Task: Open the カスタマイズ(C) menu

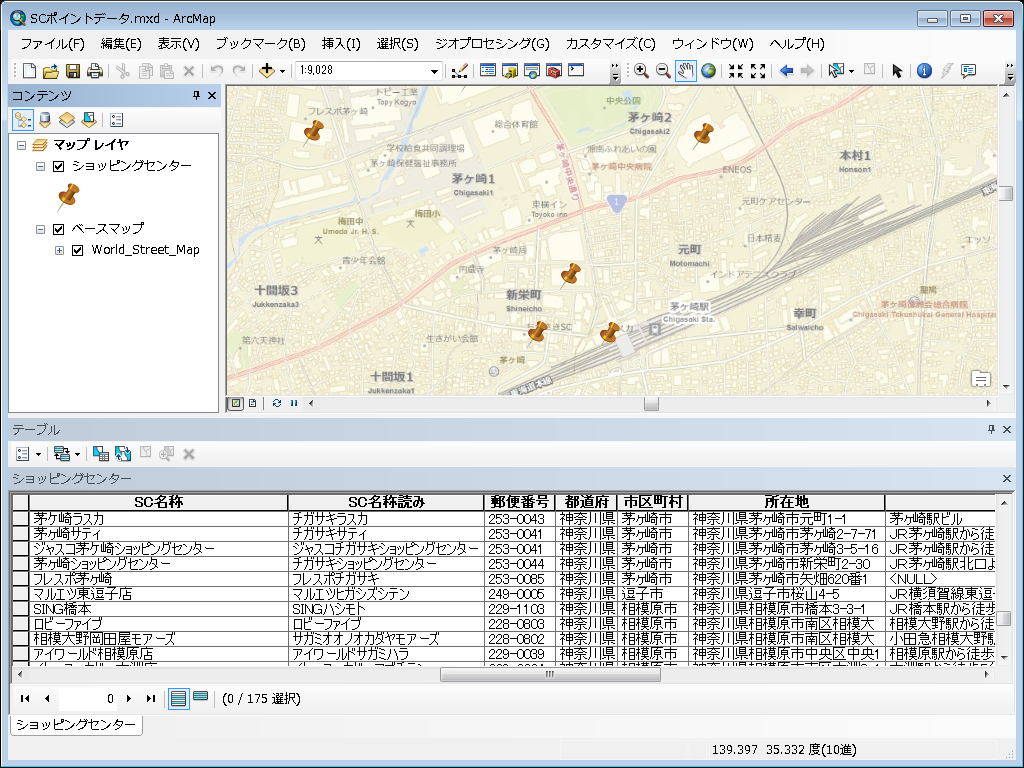Action: (x=611, y=44)
